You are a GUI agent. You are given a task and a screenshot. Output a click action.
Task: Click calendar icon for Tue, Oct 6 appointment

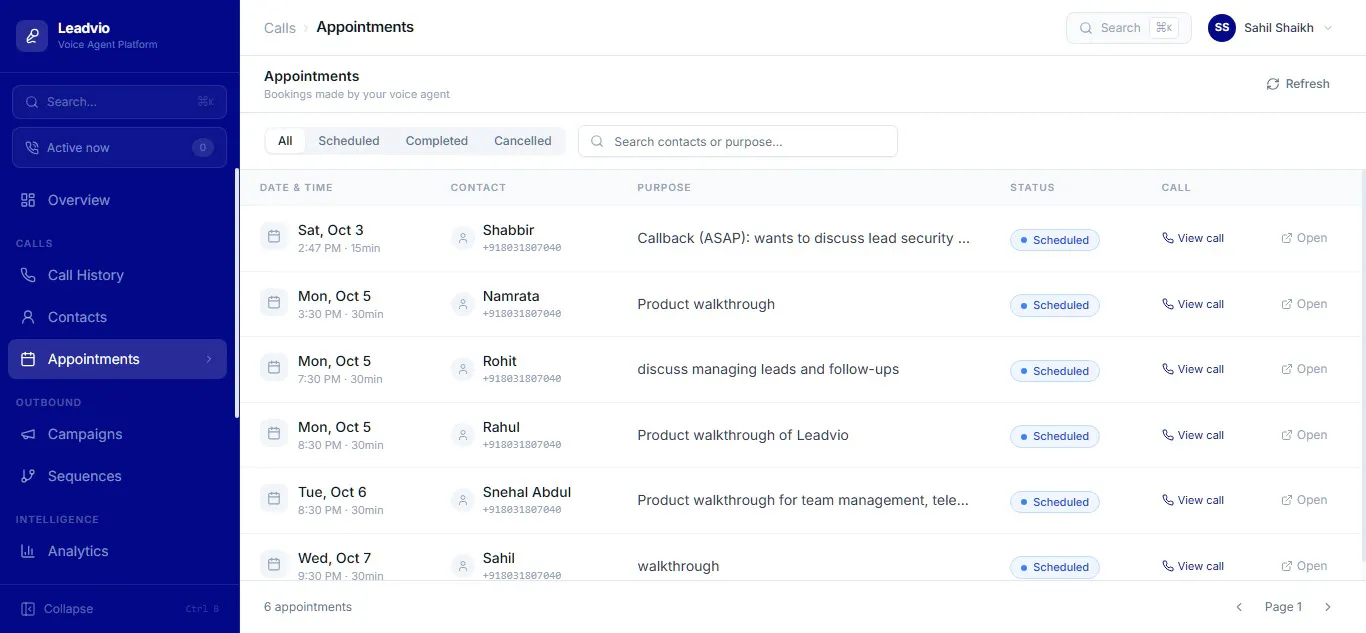(x=274, y=499)
